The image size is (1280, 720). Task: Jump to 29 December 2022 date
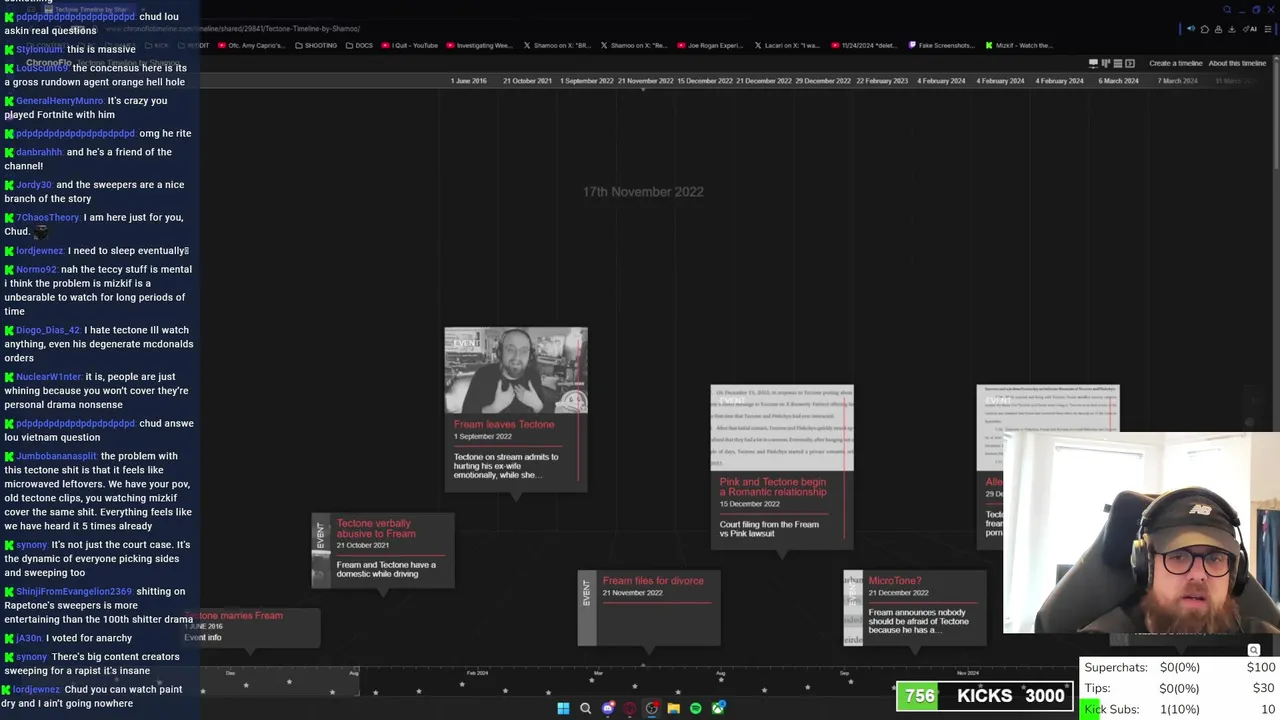tap(822, 81)
